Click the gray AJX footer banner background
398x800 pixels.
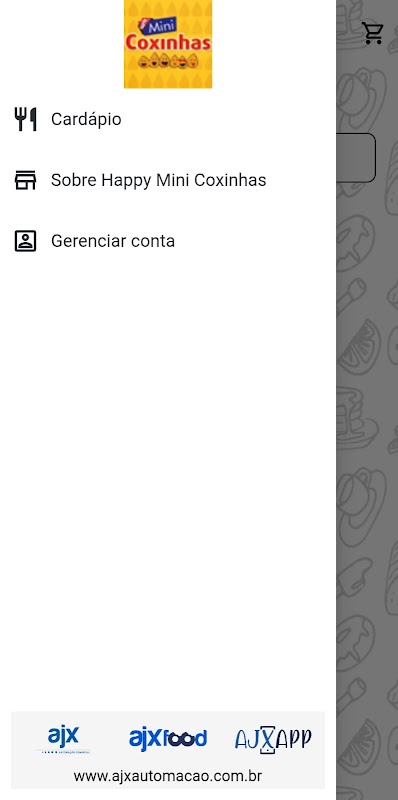pos(168,750)
